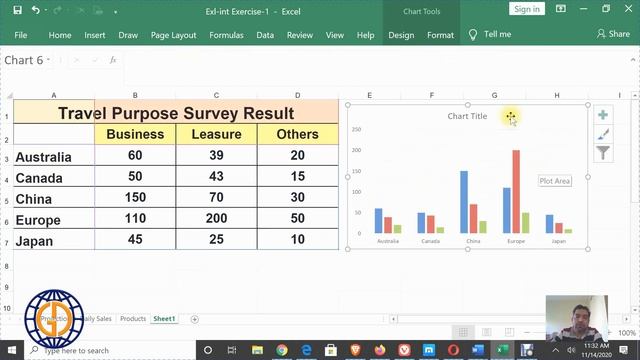Image resolution: width=640 pixels, height=360 pixels.
Task: Open the File menu
Action: point(21,36)
